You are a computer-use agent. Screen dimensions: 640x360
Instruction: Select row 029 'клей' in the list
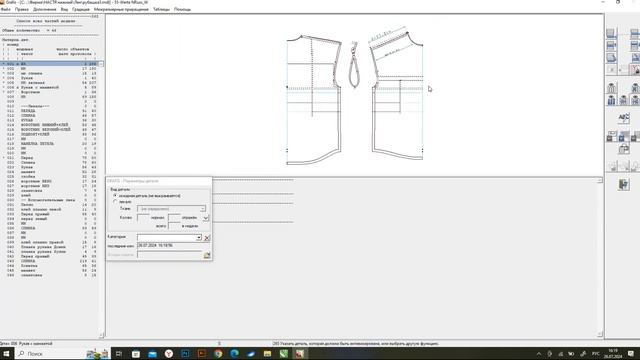click(49, 196)
